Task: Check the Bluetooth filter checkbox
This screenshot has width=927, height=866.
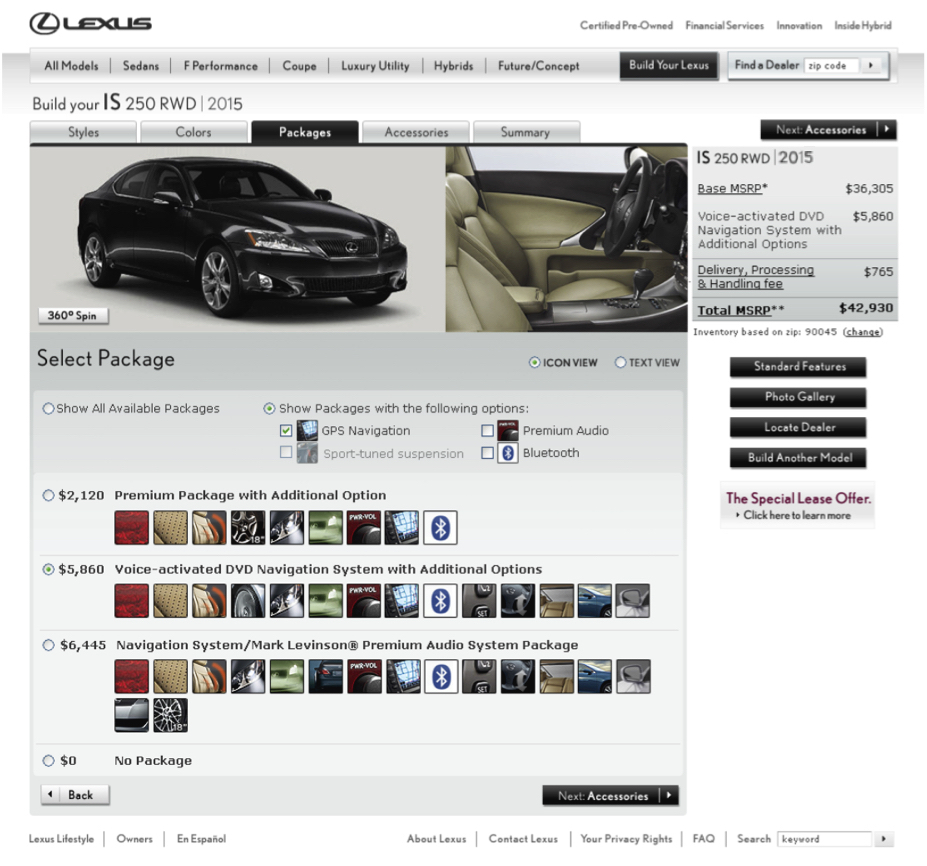Action: pos(488,453)
